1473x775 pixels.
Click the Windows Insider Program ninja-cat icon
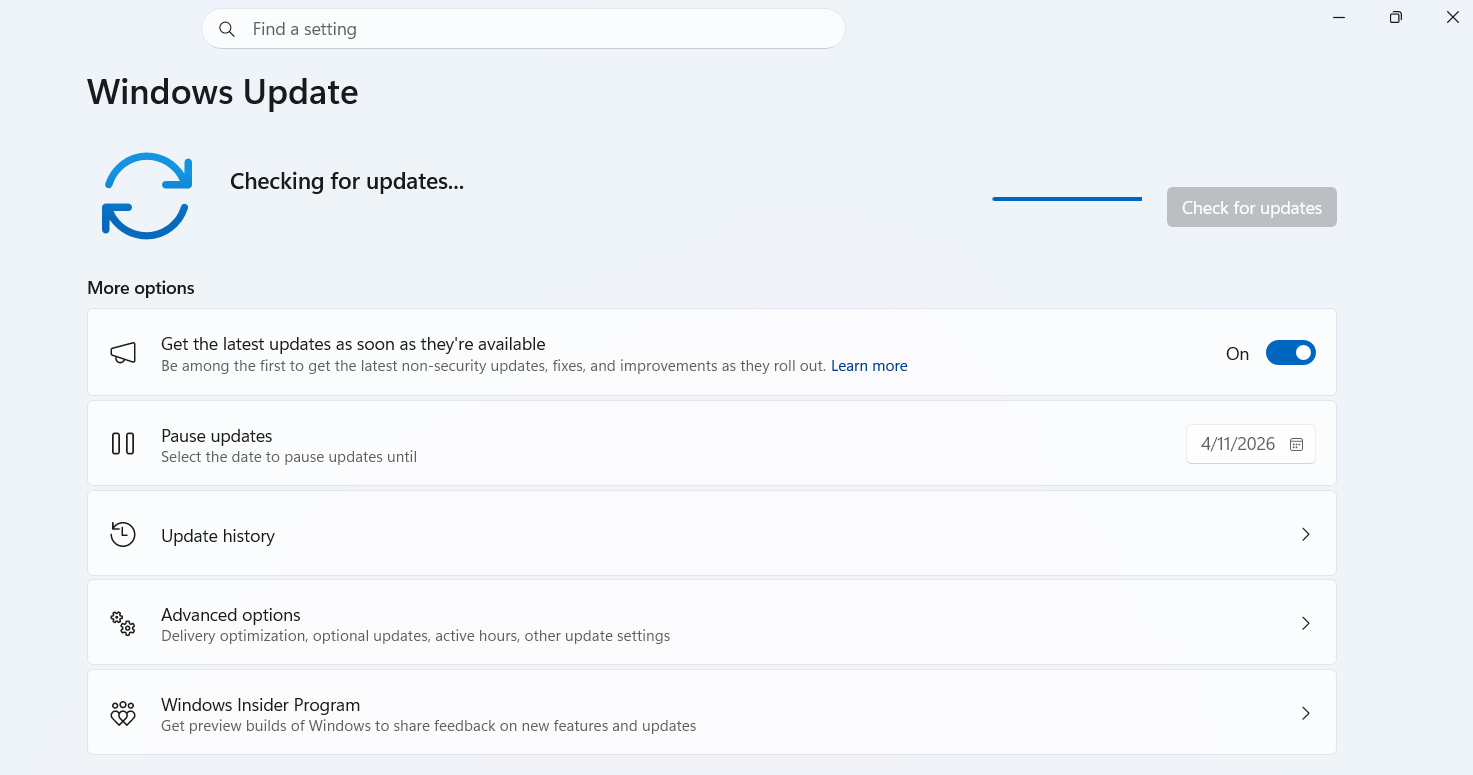(x=122, y=713)
